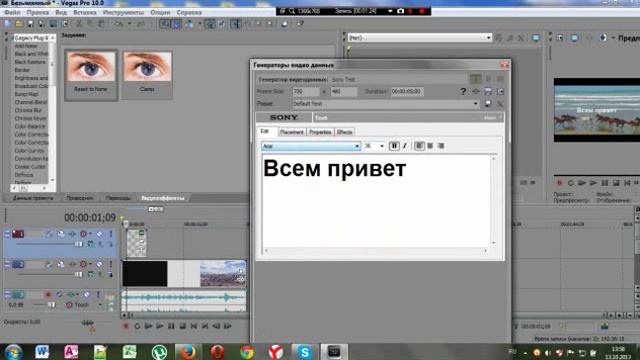Open Firefox from the taskbar
640x360 pixels.
tap(188, 351)
